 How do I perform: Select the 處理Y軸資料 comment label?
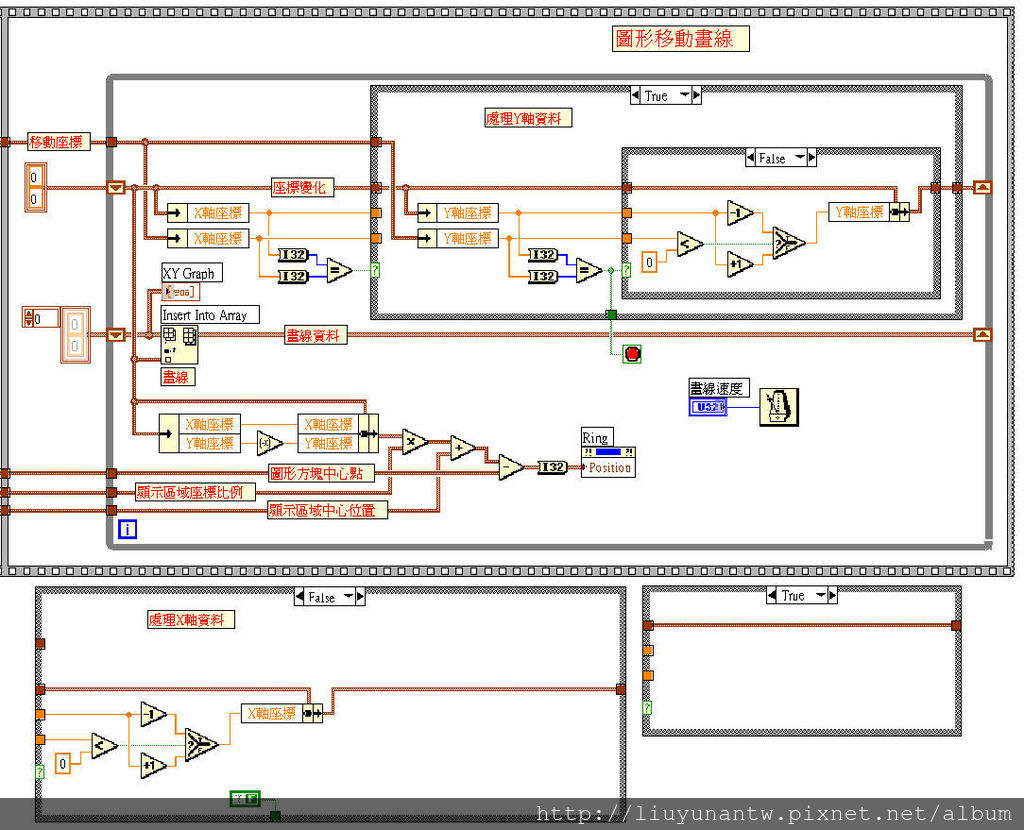coord(528,118)
